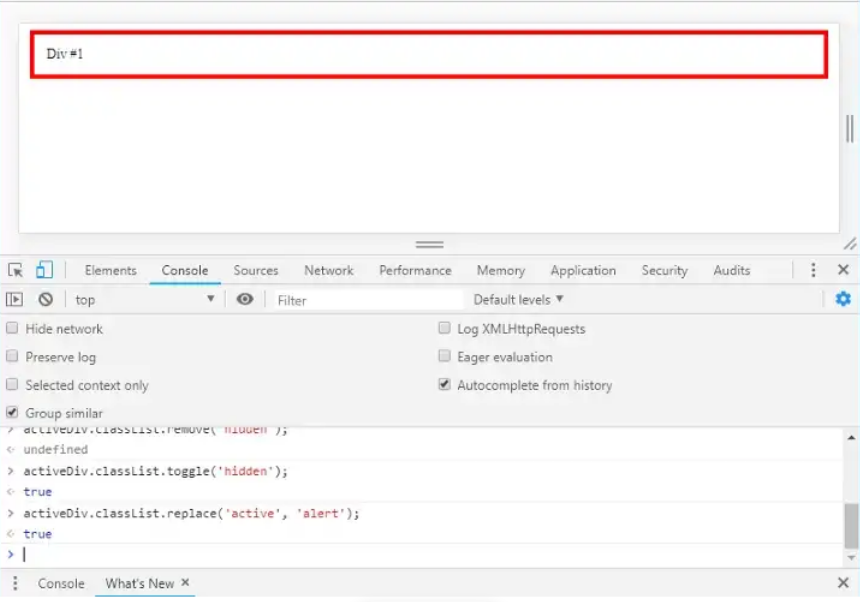
Task: Tick the Eager evaluation checkbox
Action: (445, 357)
